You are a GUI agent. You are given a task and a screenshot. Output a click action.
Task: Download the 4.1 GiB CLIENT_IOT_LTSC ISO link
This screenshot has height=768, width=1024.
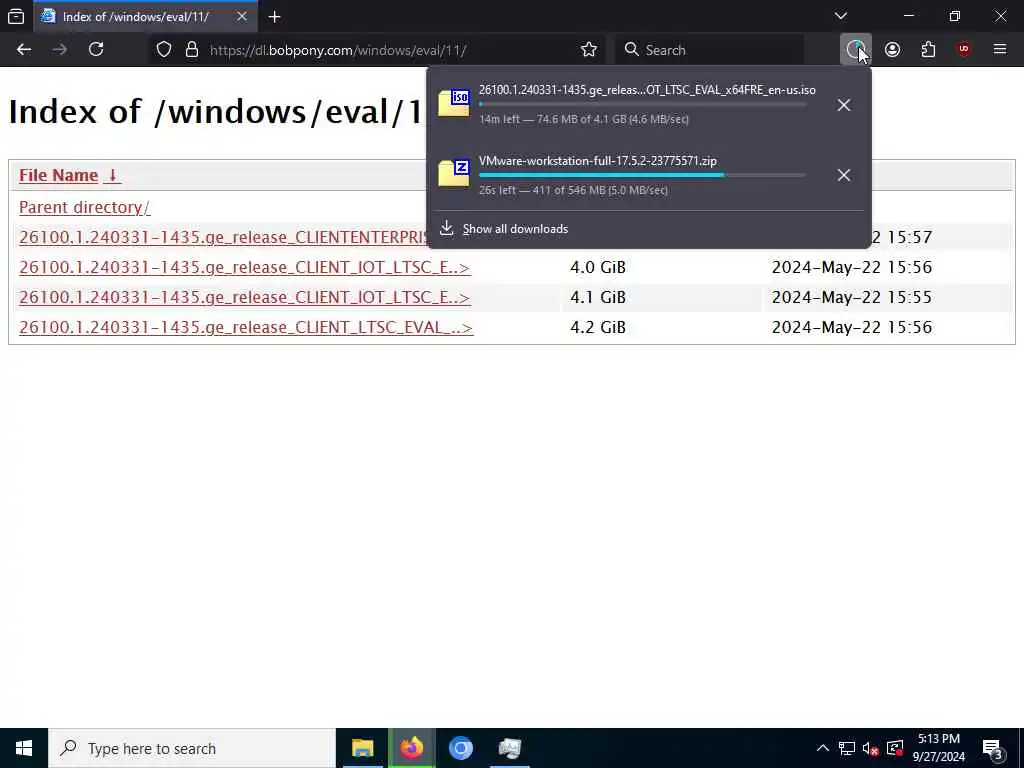tap(244, 298)
